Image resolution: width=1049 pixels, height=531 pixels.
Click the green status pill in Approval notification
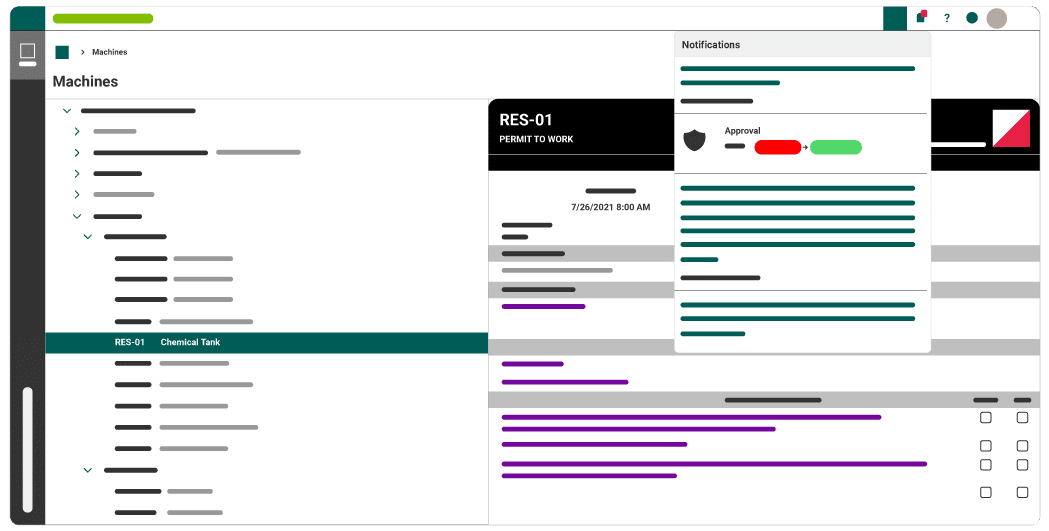835,147
